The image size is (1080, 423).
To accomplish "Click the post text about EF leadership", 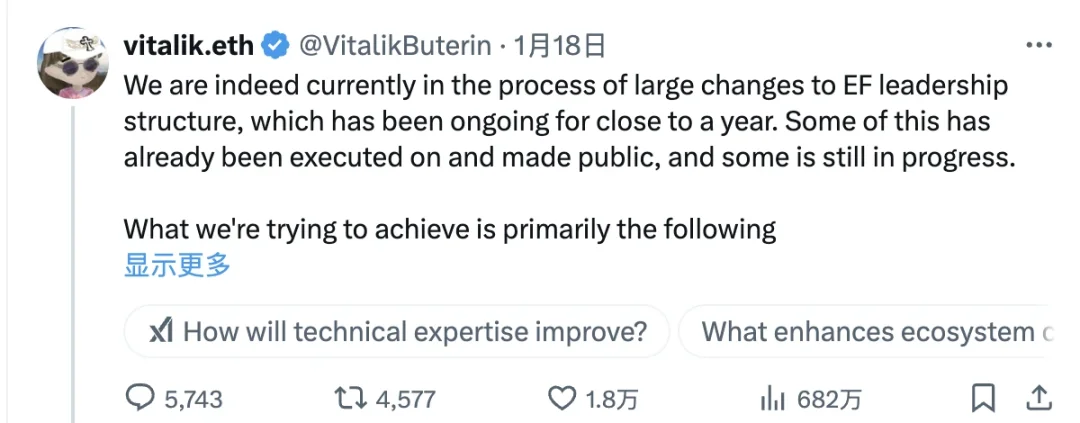I will point(566,122).
